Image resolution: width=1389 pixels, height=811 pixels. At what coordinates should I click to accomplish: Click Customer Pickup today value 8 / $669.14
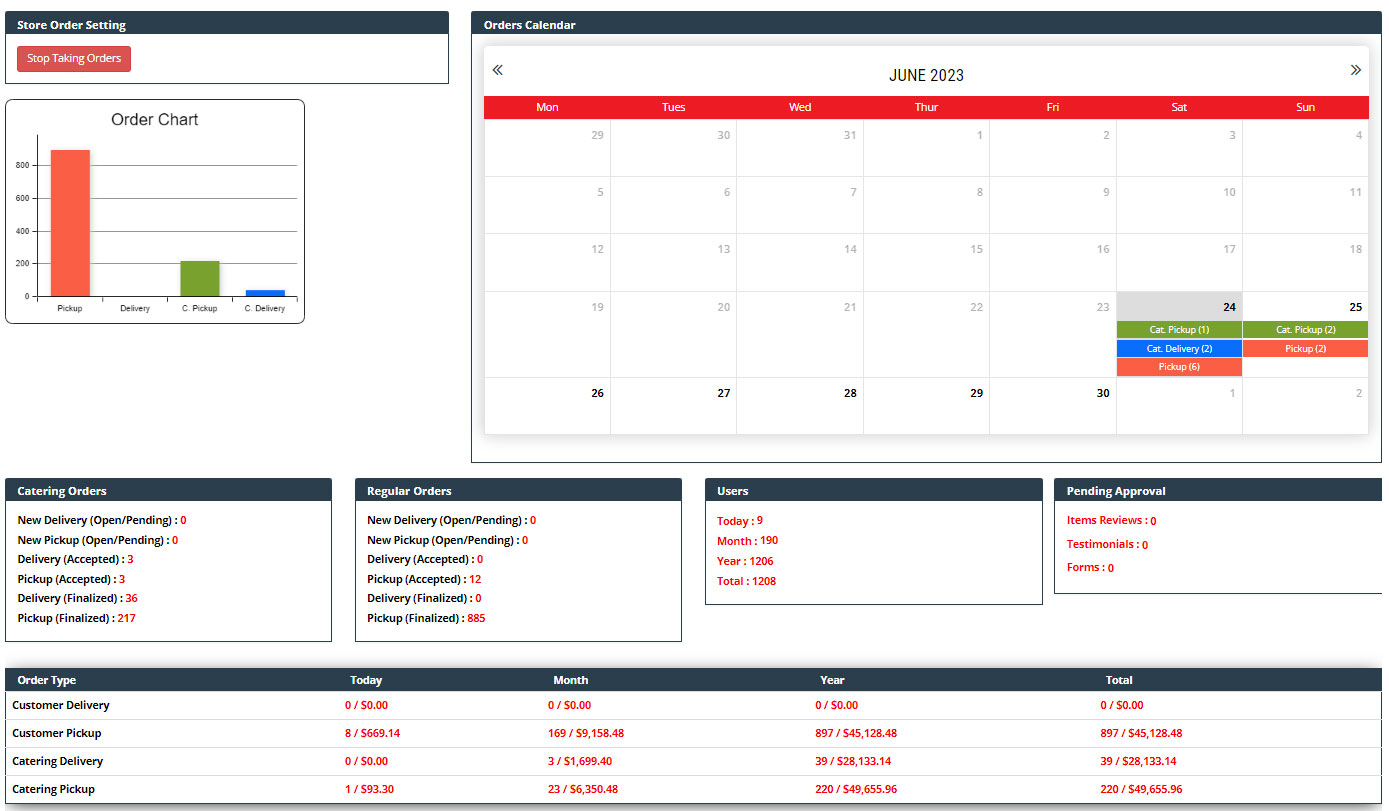373,733
